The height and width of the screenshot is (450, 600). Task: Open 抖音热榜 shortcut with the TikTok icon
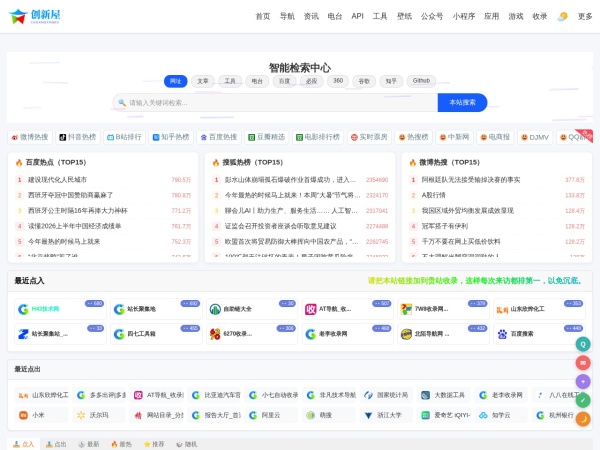pos(78,137)
